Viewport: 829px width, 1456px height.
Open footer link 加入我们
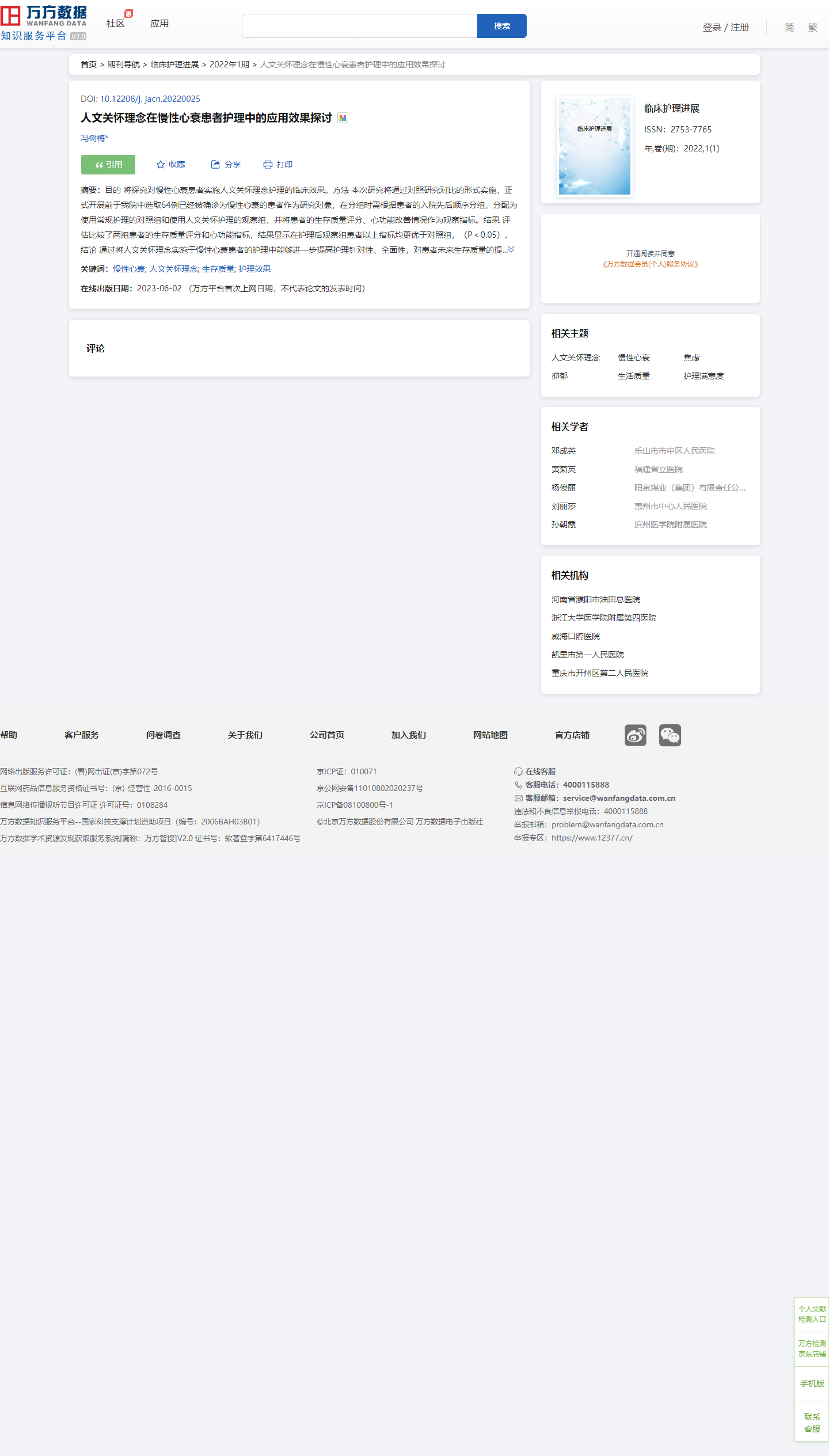(x=409, y=735)
